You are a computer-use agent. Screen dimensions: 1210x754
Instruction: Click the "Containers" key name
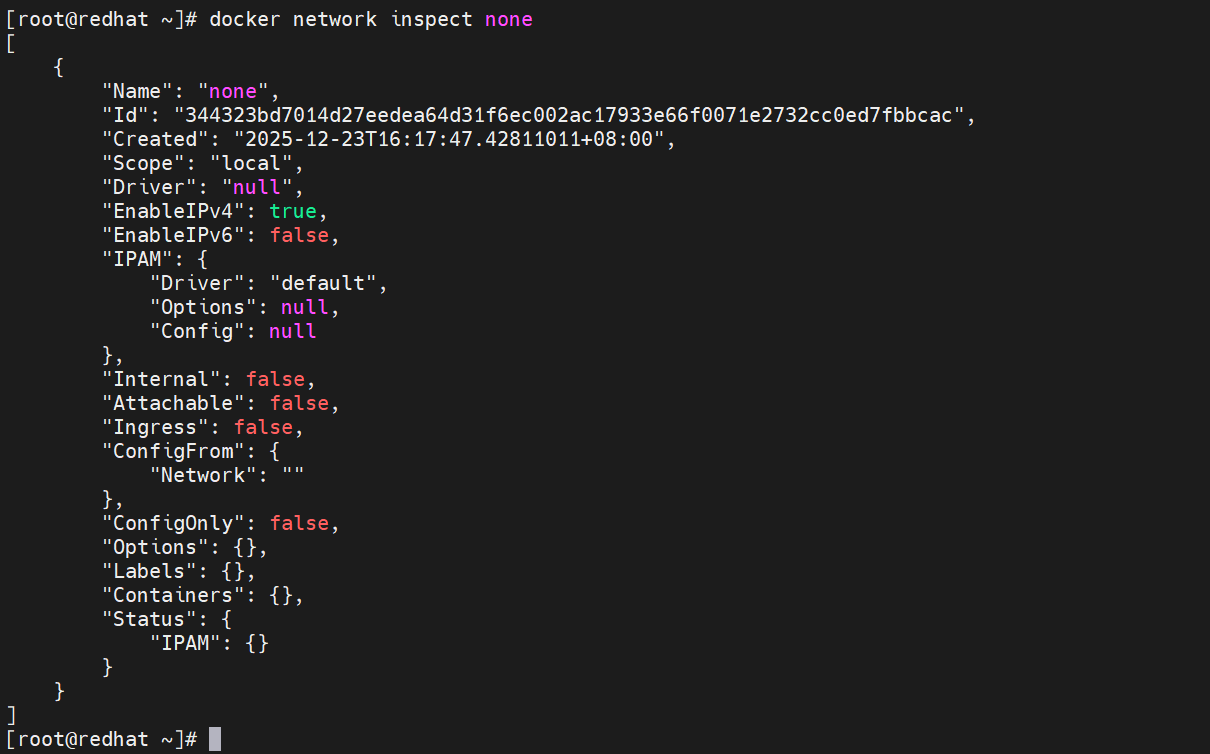[173, 595]
